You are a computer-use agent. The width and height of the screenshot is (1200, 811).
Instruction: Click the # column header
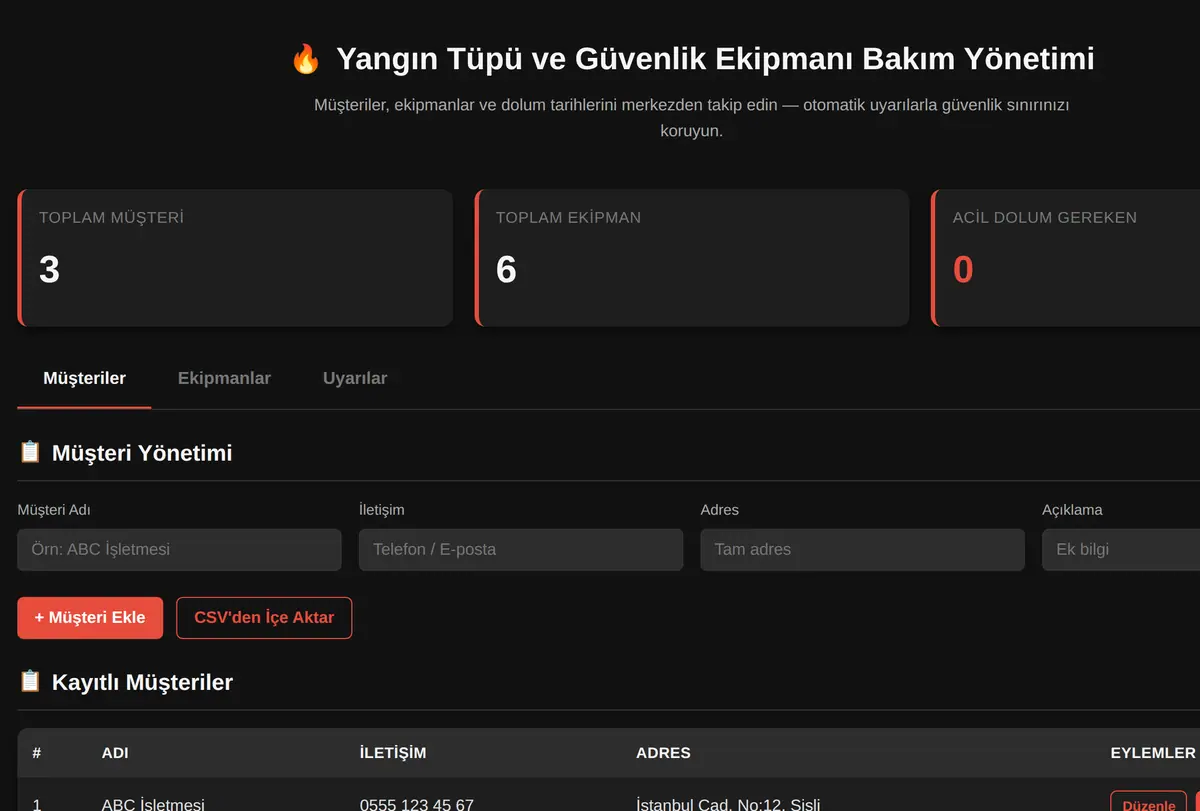pyautogui.click(x=37, y=753)
